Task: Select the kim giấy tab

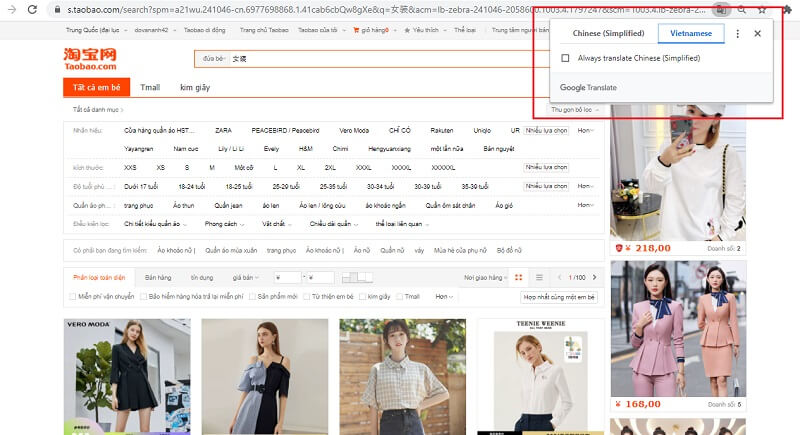Action: tap(195, 87)
